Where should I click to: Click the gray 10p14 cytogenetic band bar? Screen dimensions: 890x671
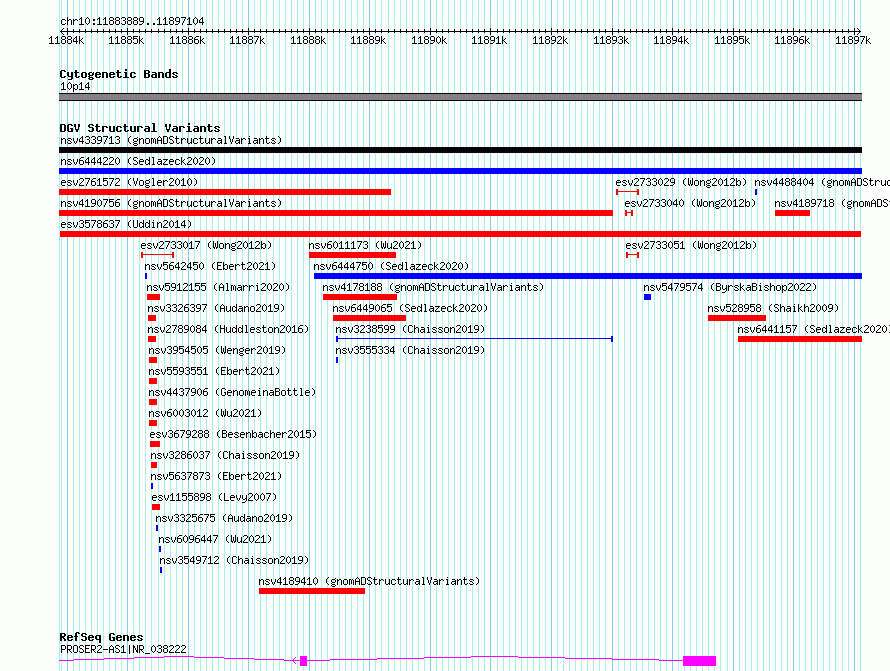click(x=460, y=97)
